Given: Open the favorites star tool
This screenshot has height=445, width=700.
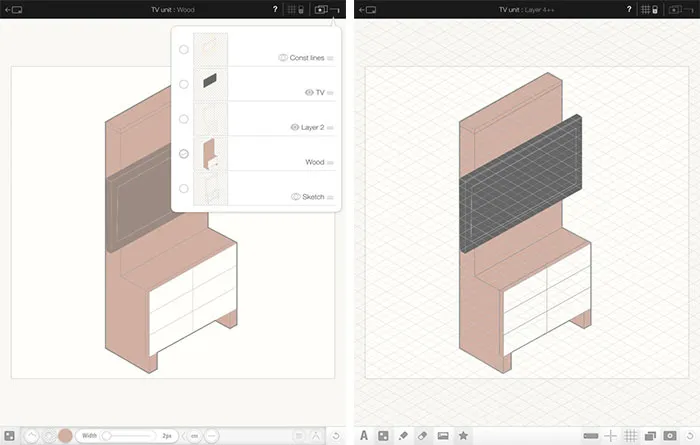Looking at the screenshot, I should coord(463,436).
